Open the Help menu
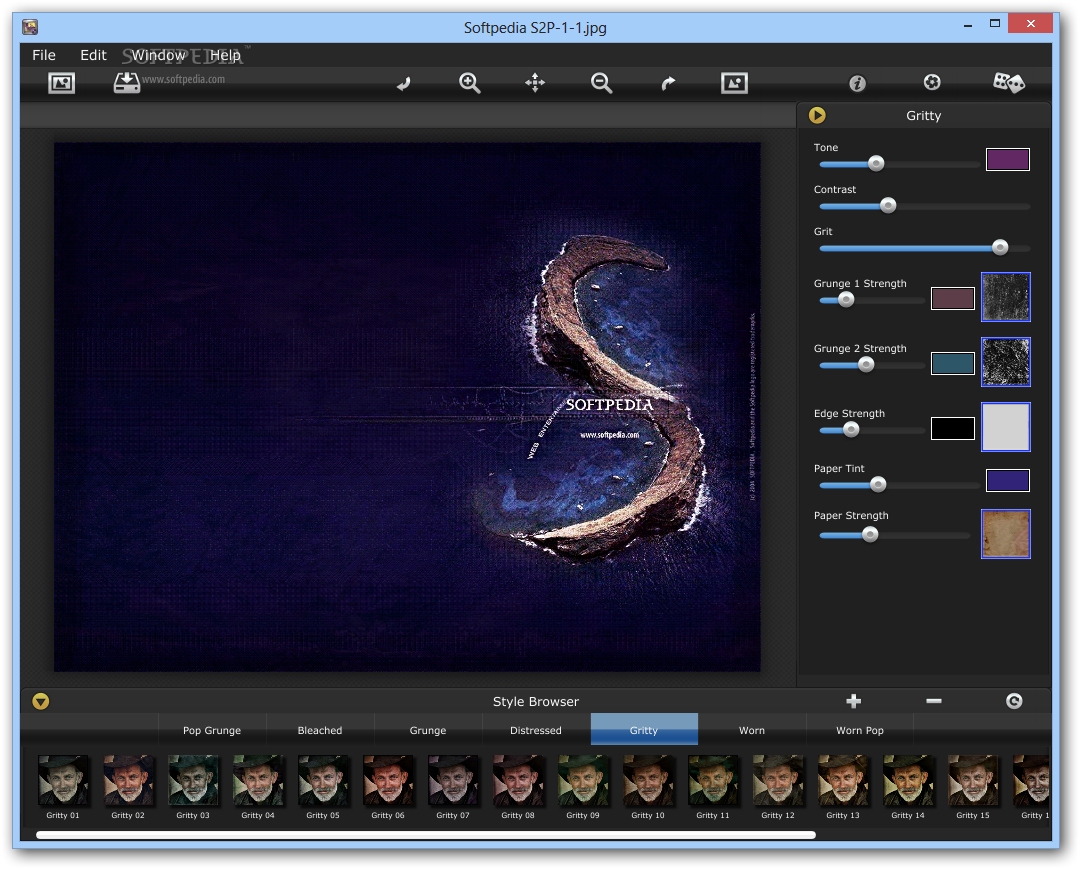The width and height of the screenshot is (1080, 869). 225,55
